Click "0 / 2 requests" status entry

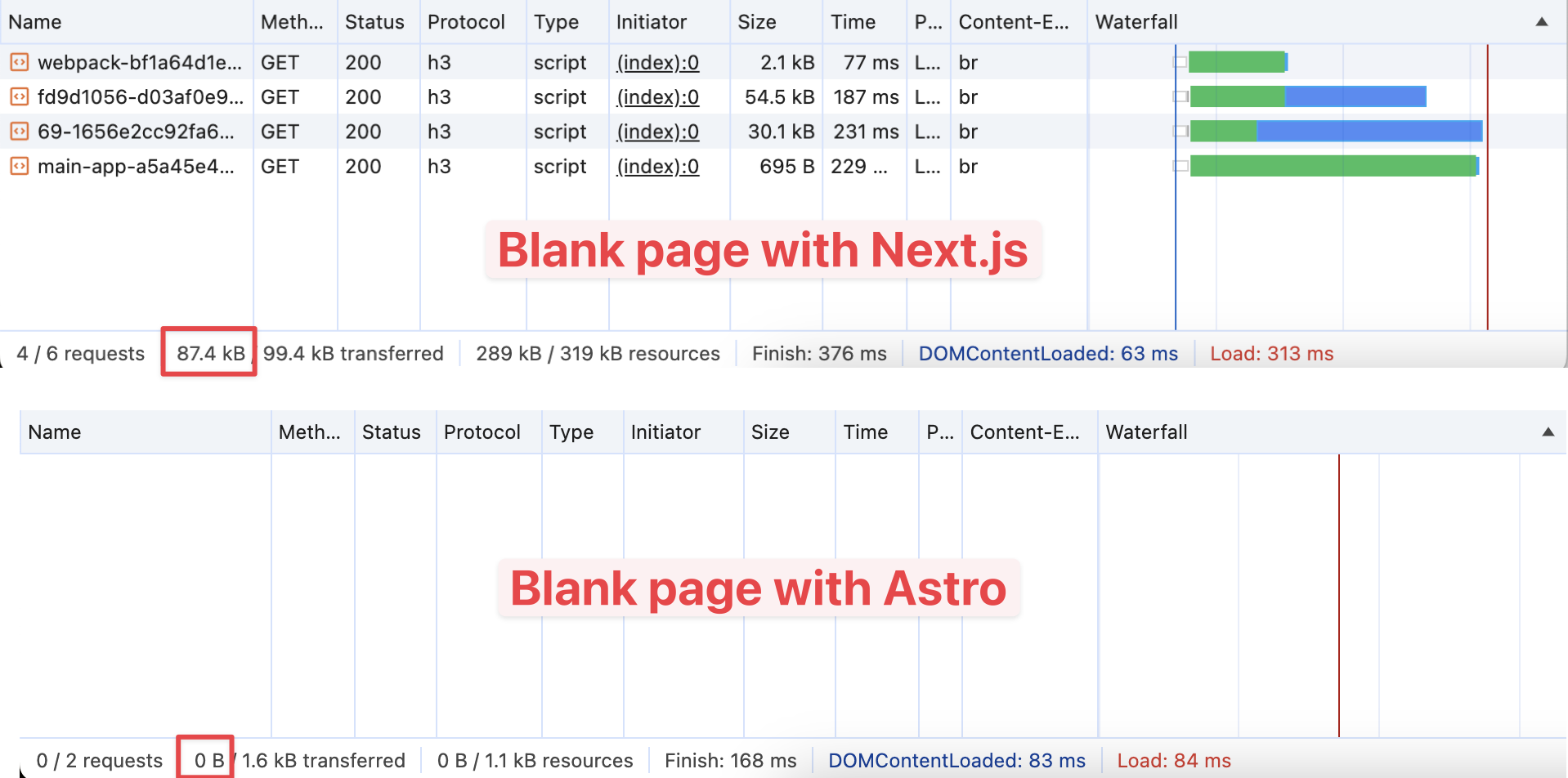coord(99,761)
